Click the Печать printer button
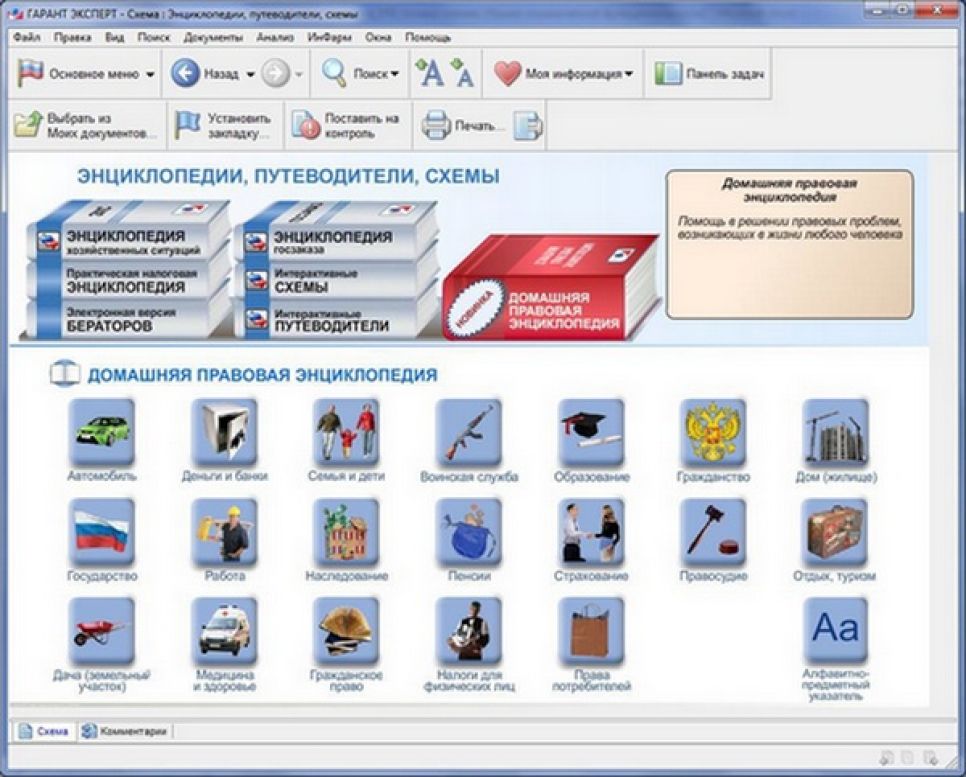Viewport: 966px width, 777px height. (x=462, y=126)
